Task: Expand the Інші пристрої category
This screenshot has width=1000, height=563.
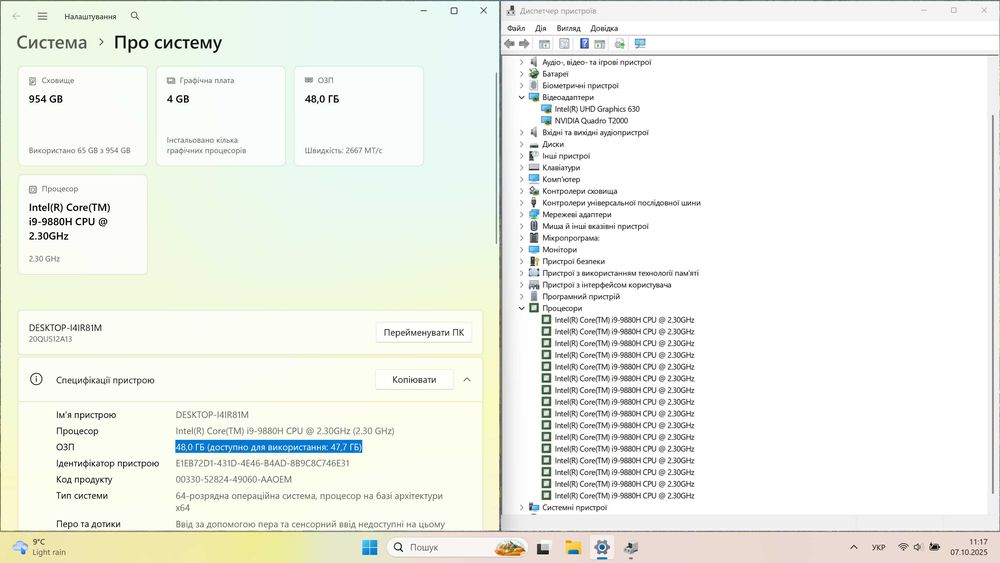Action: pos(522,156)
